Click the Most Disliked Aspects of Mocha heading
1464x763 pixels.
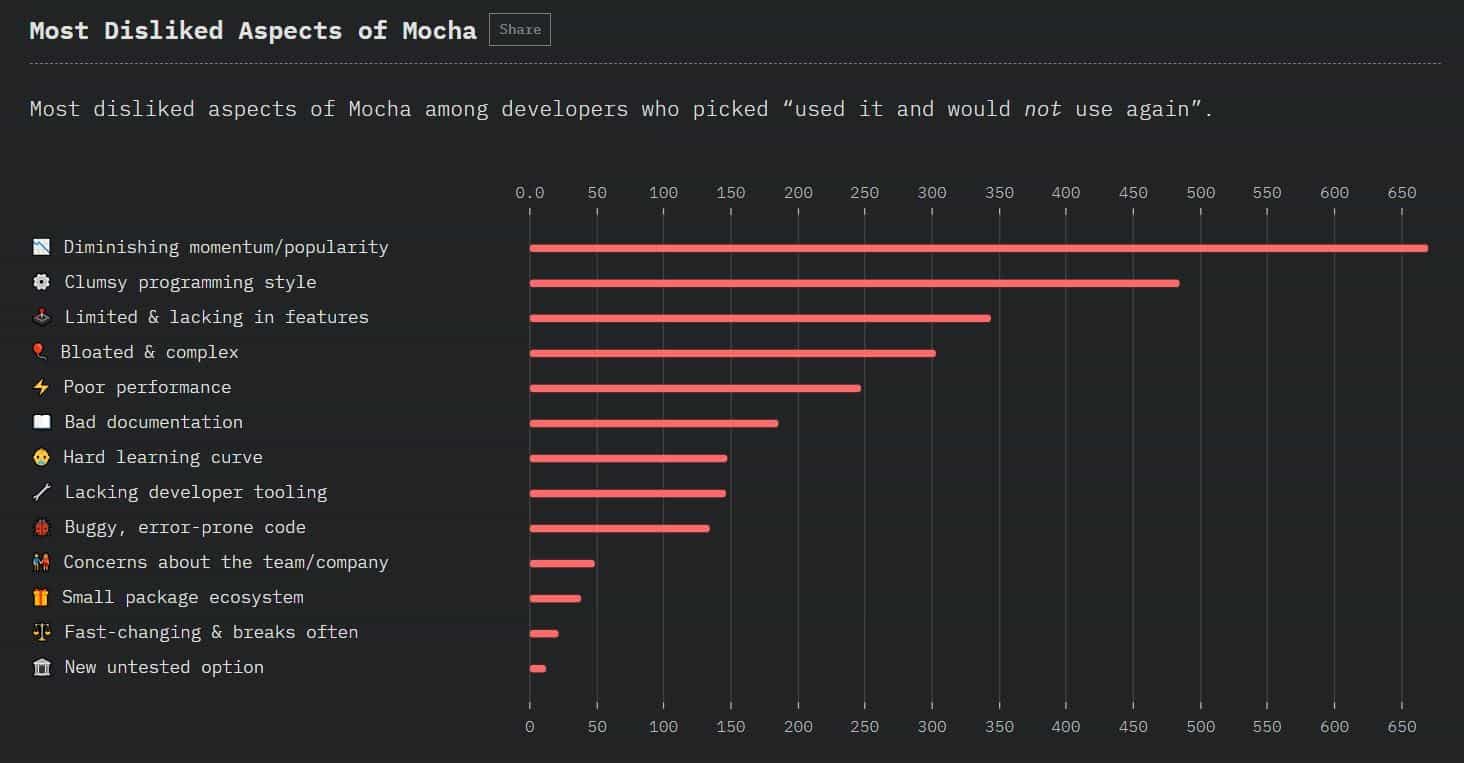(x=253, y=30)
